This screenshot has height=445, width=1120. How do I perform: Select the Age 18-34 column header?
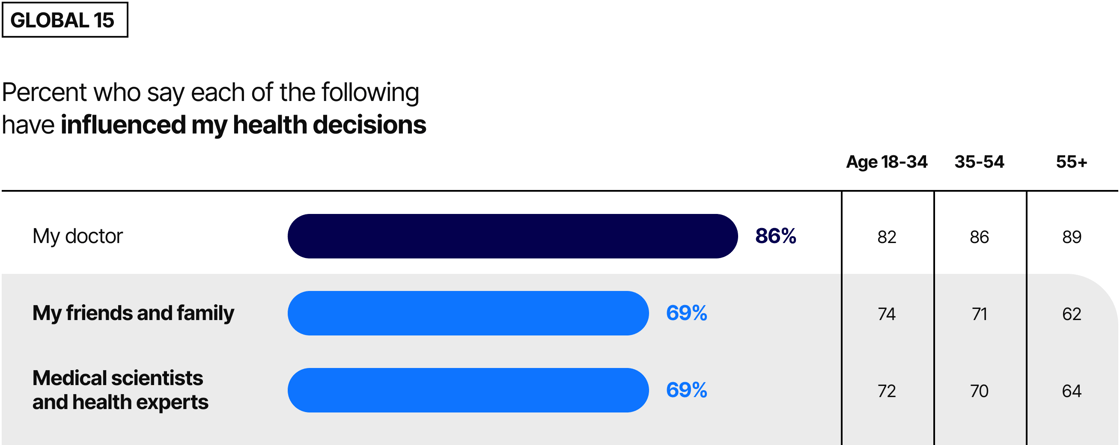coord(886,162)
